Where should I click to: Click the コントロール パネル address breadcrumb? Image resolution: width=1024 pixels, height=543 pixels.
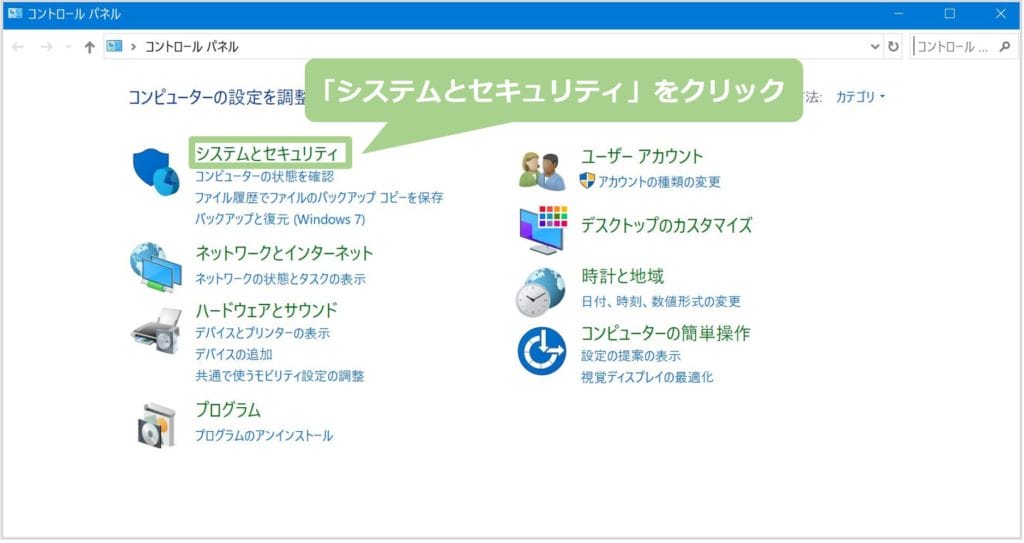191,47
